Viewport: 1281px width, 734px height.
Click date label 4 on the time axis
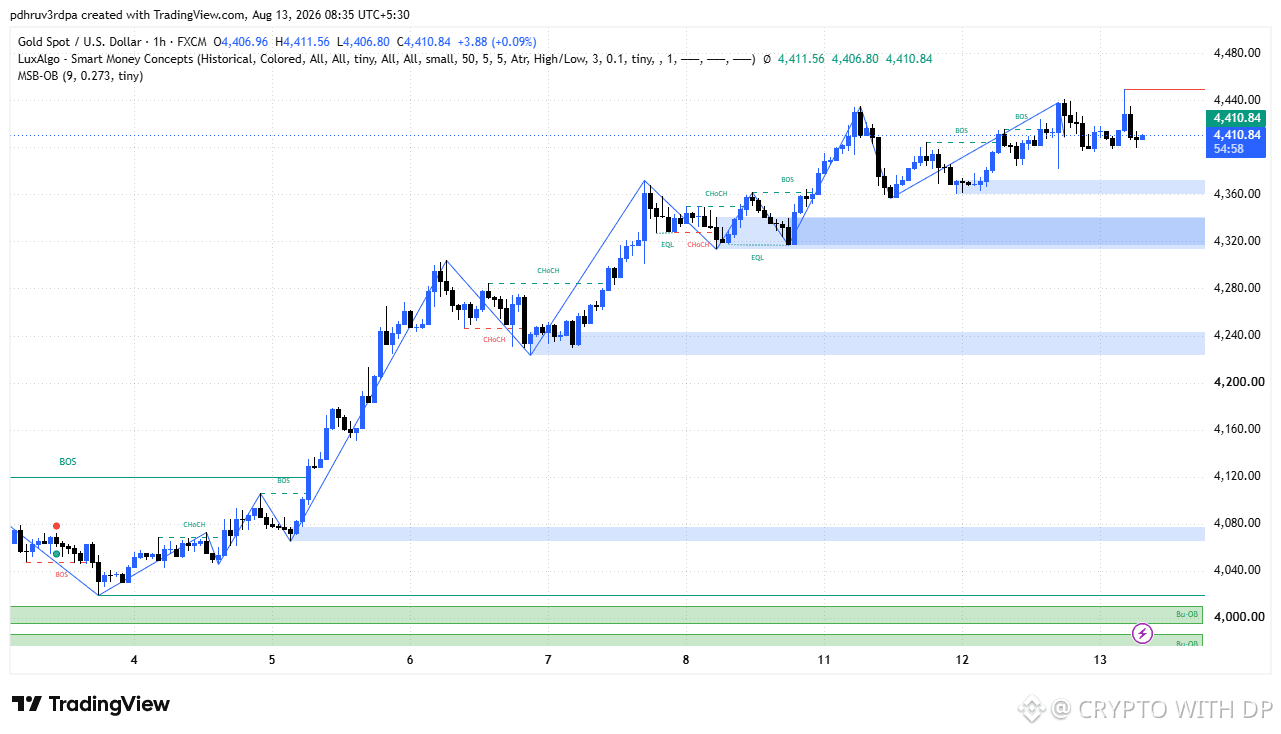click(x=134, y=660)
